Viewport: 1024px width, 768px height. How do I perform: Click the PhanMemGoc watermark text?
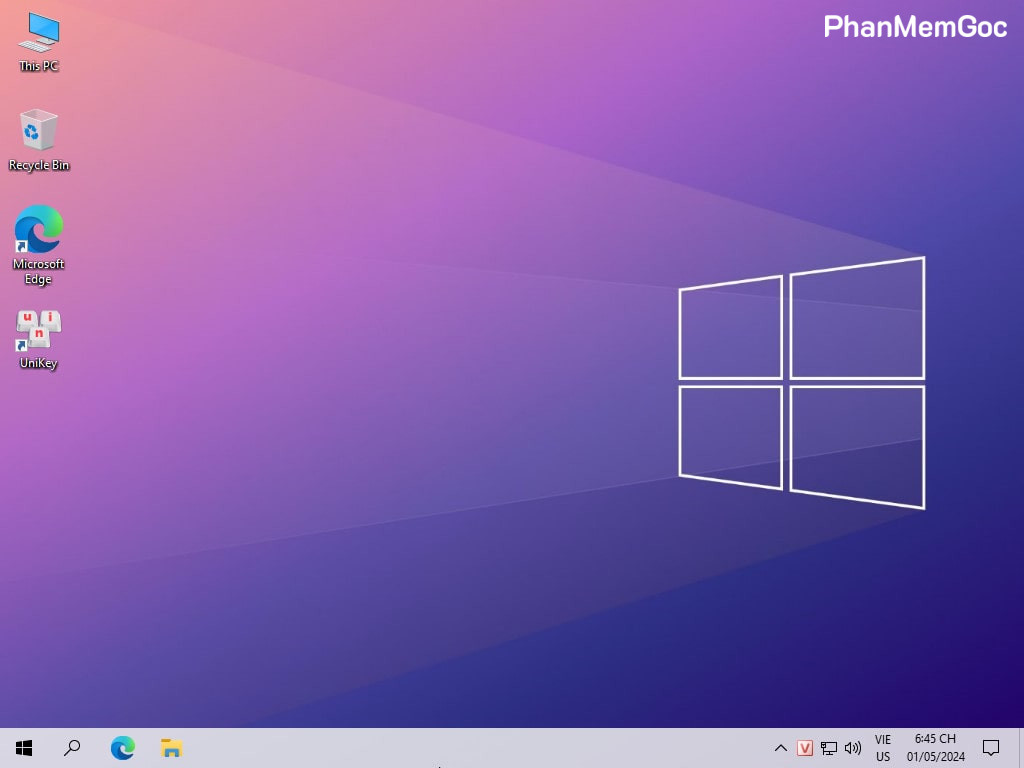(x=915, y=27)
